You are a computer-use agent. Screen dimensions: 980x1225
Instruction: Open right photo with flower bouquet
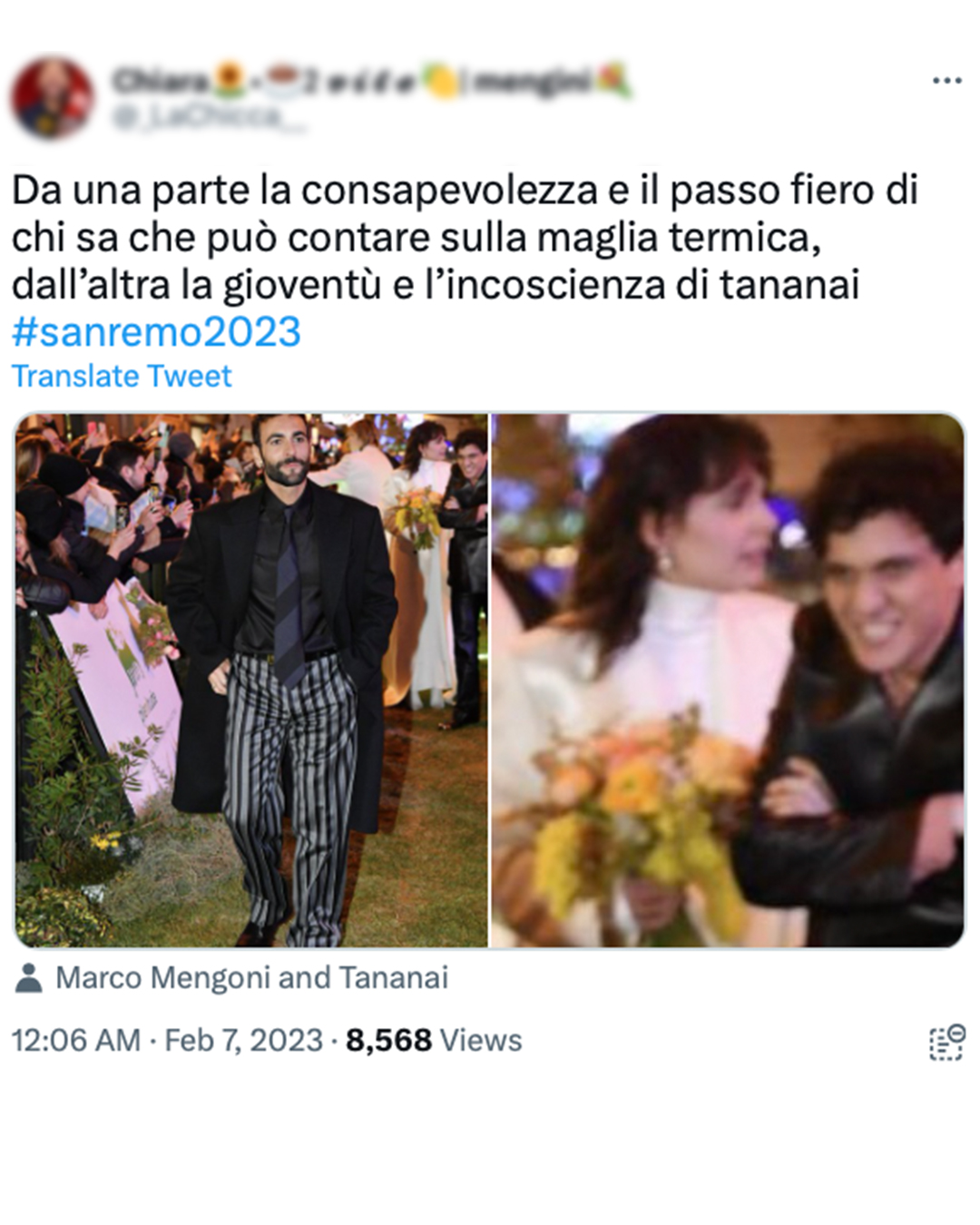coord(728,681)
